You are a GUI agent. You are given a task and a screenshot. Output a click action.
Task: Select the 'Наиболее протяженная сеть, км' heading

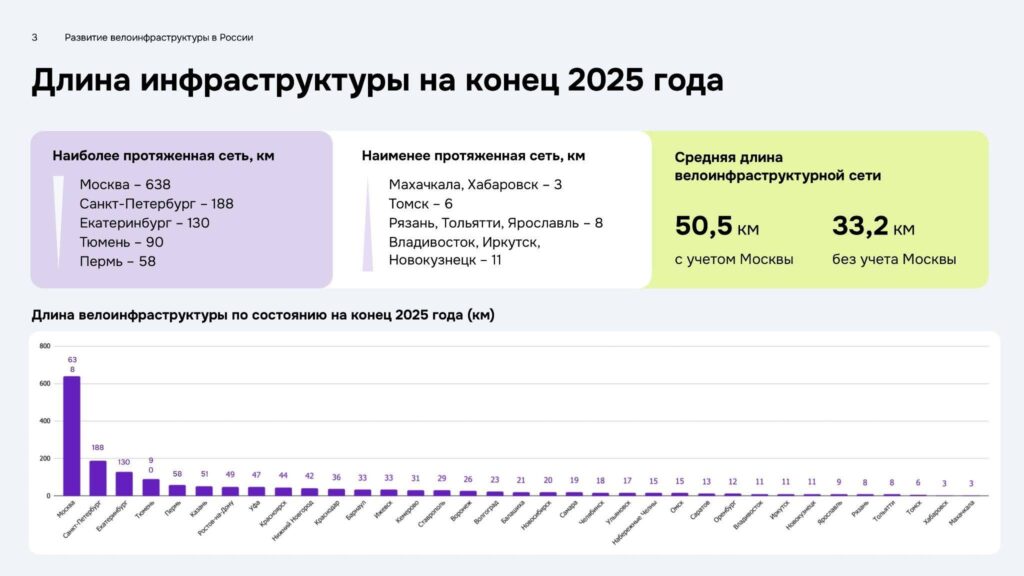(x=163, y=156)
